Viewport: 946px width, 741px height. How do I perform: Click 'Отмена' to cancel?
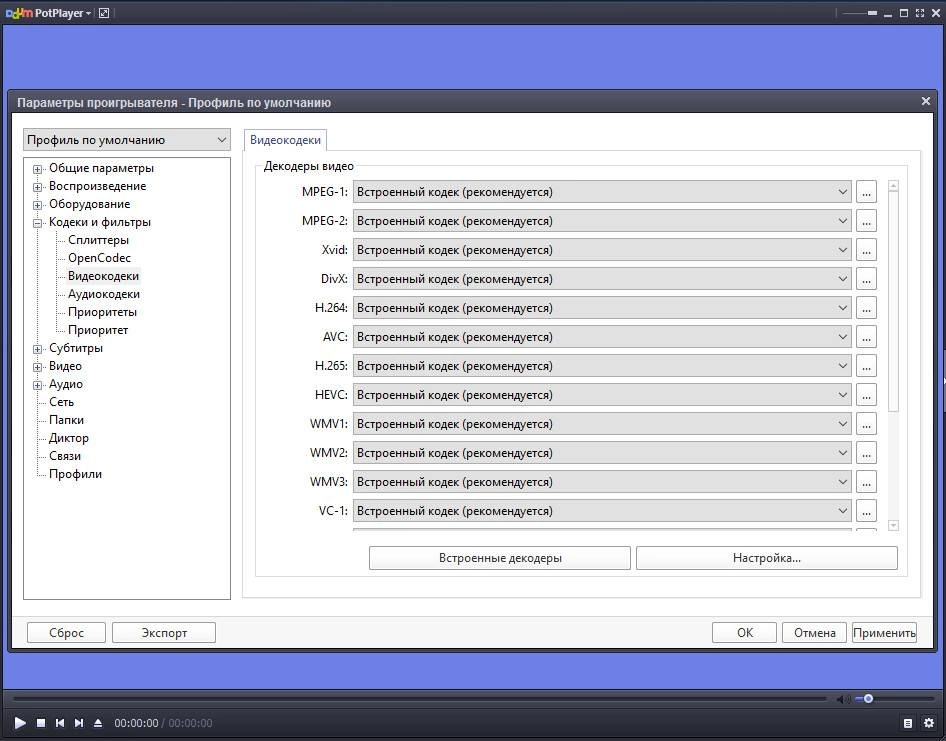pyautogui.click(x=814, y=632)
